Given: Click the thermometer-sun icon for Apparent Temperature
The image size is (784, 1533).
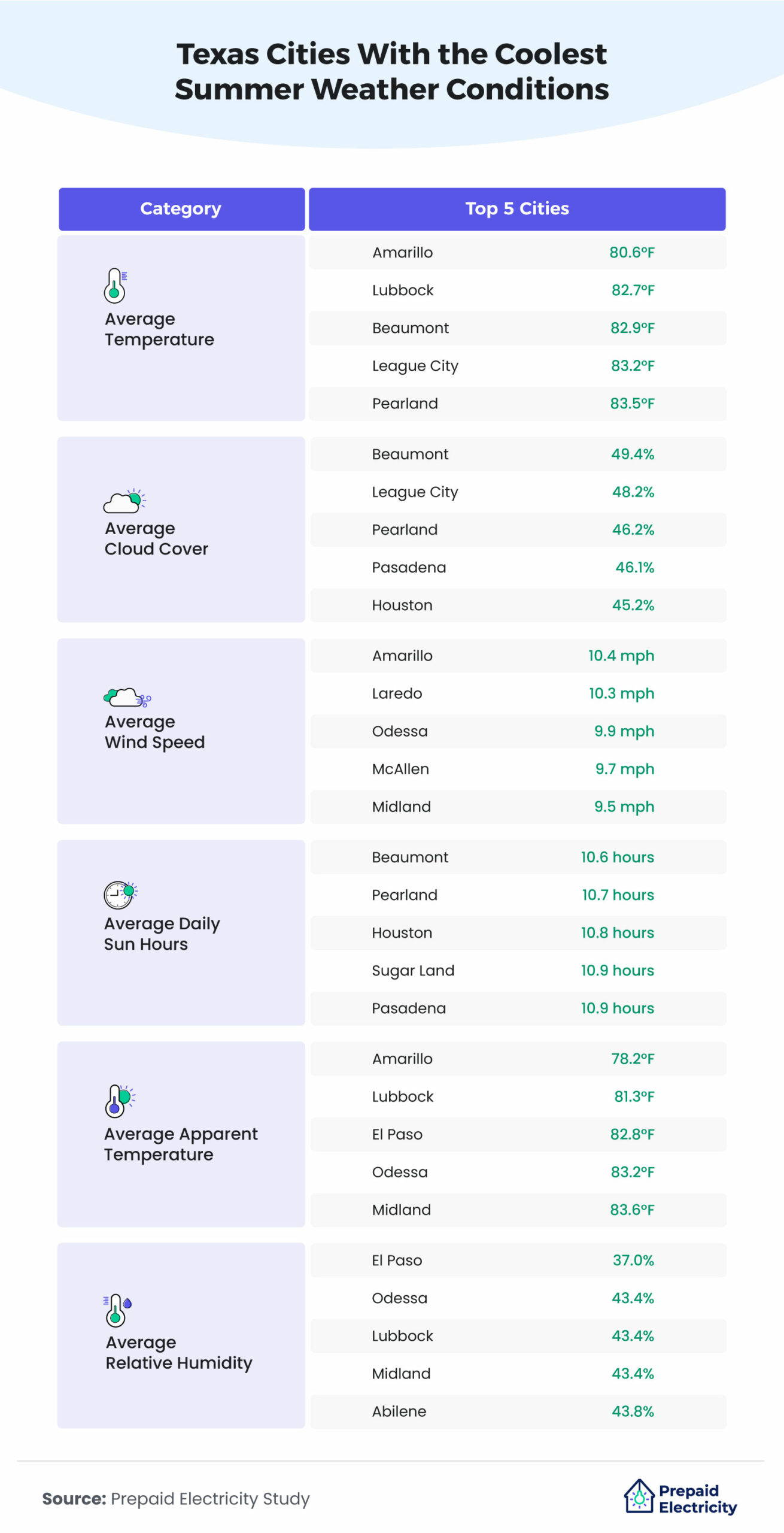Looking at the screenshot, I should click(x=120, y=1101).
